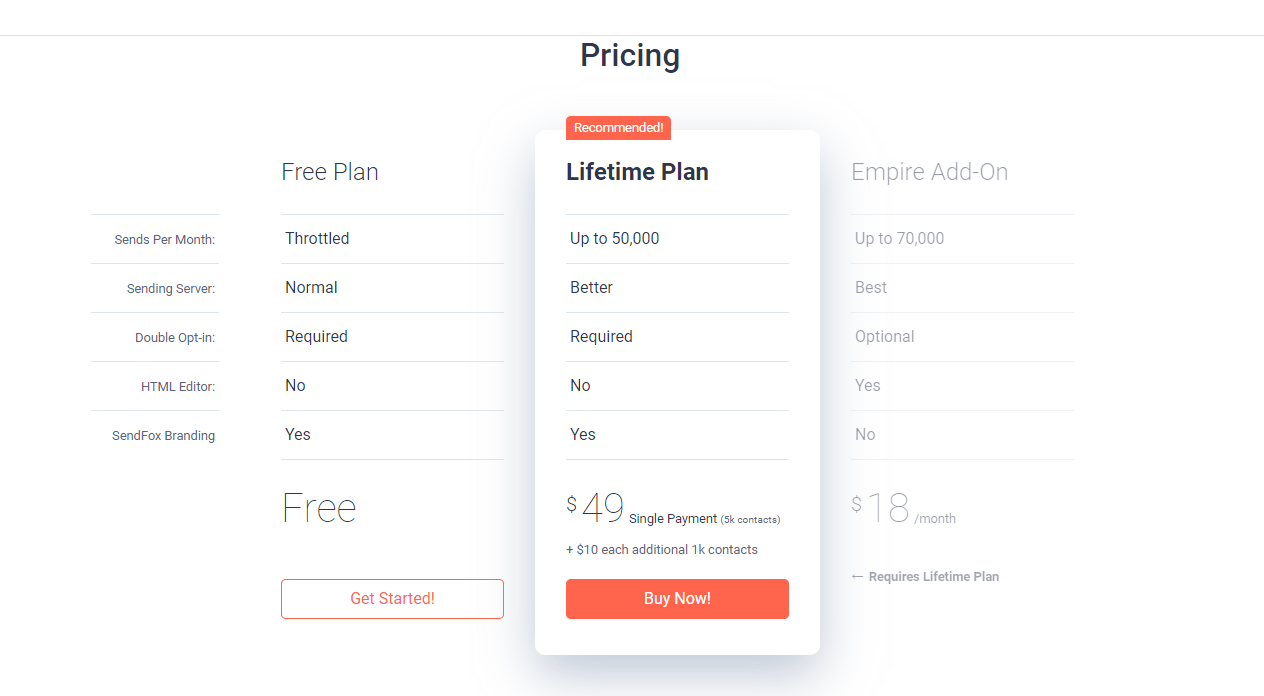Click the Empire Add-On heading

(929, 171)
